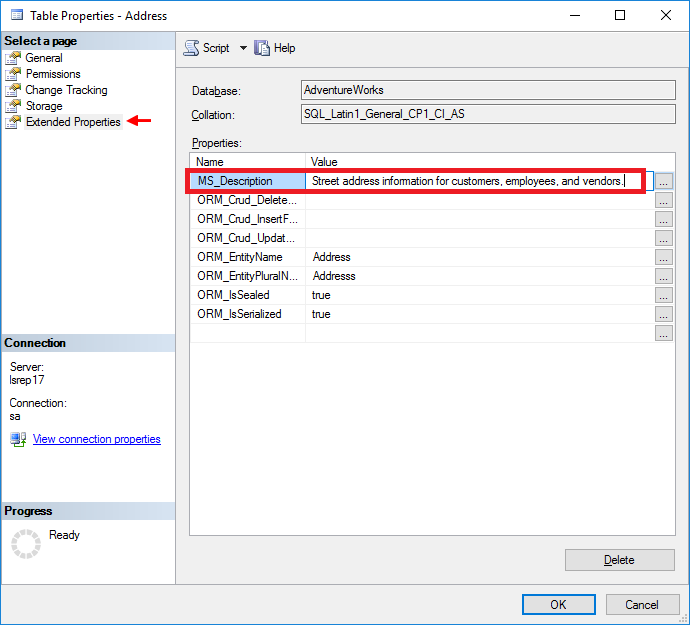Click the Extended Properties page icon
This screenshot has height=625, width=690.
tap(13, 122)
